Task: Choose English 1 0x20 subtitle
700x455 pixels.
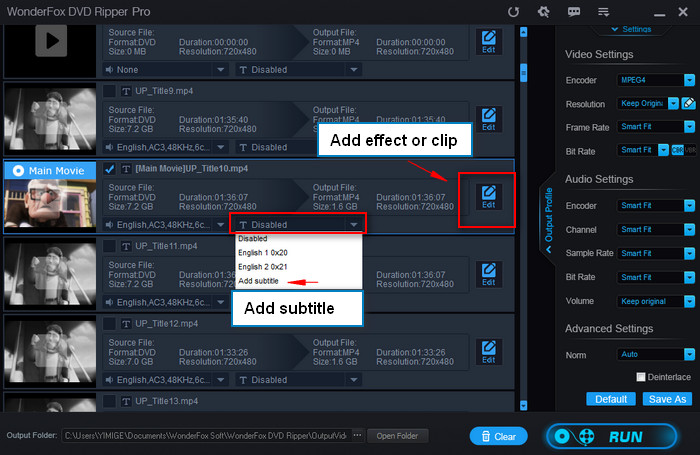Action: tap(298, 253)
